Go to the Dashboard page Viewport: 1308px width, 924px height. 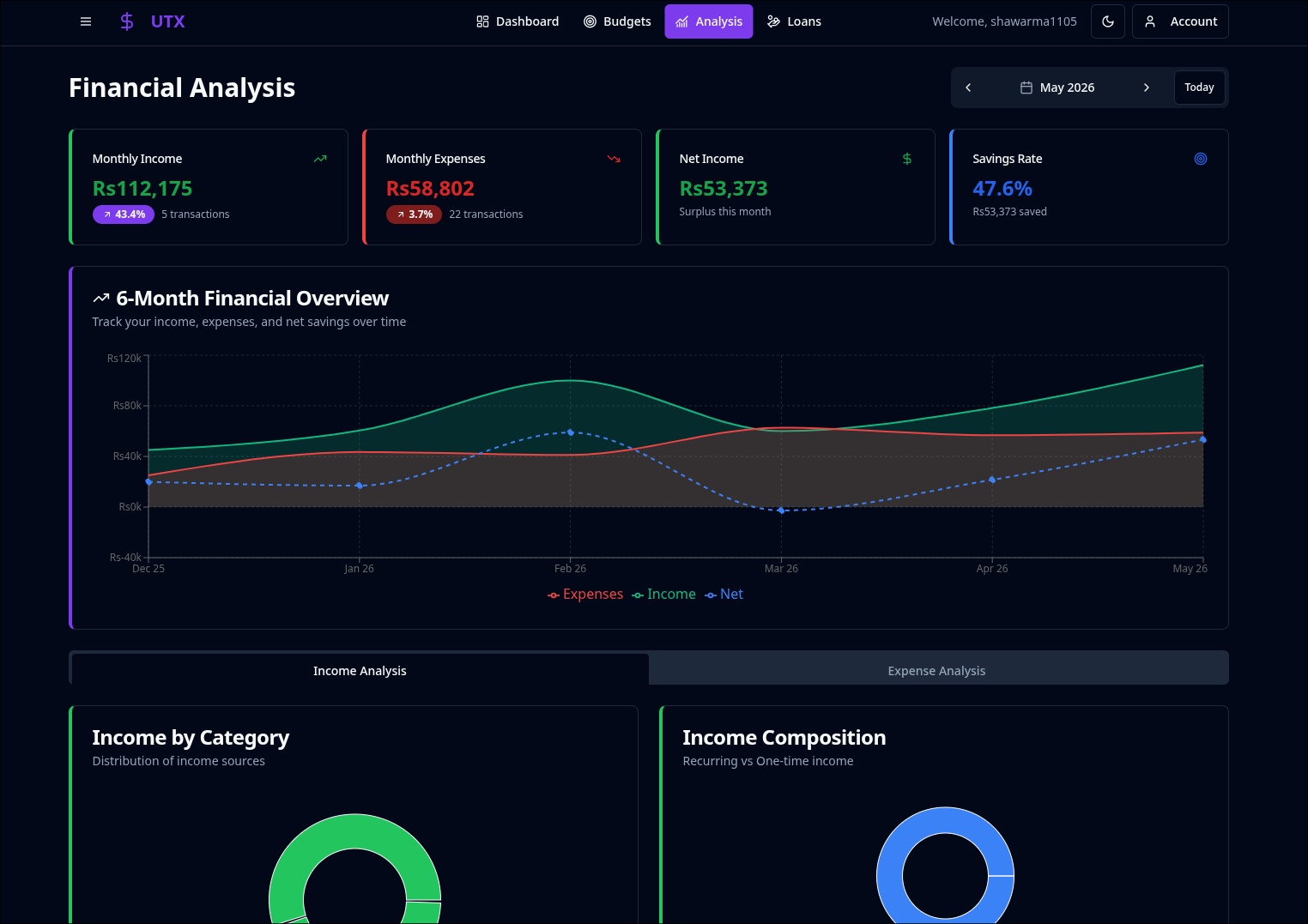[518, 21]
